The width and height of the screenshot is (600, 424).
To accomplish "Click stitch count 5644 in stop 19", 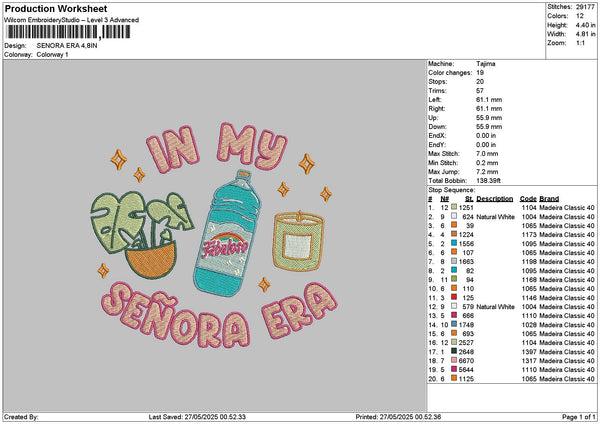I will click(x=466, y=370).
